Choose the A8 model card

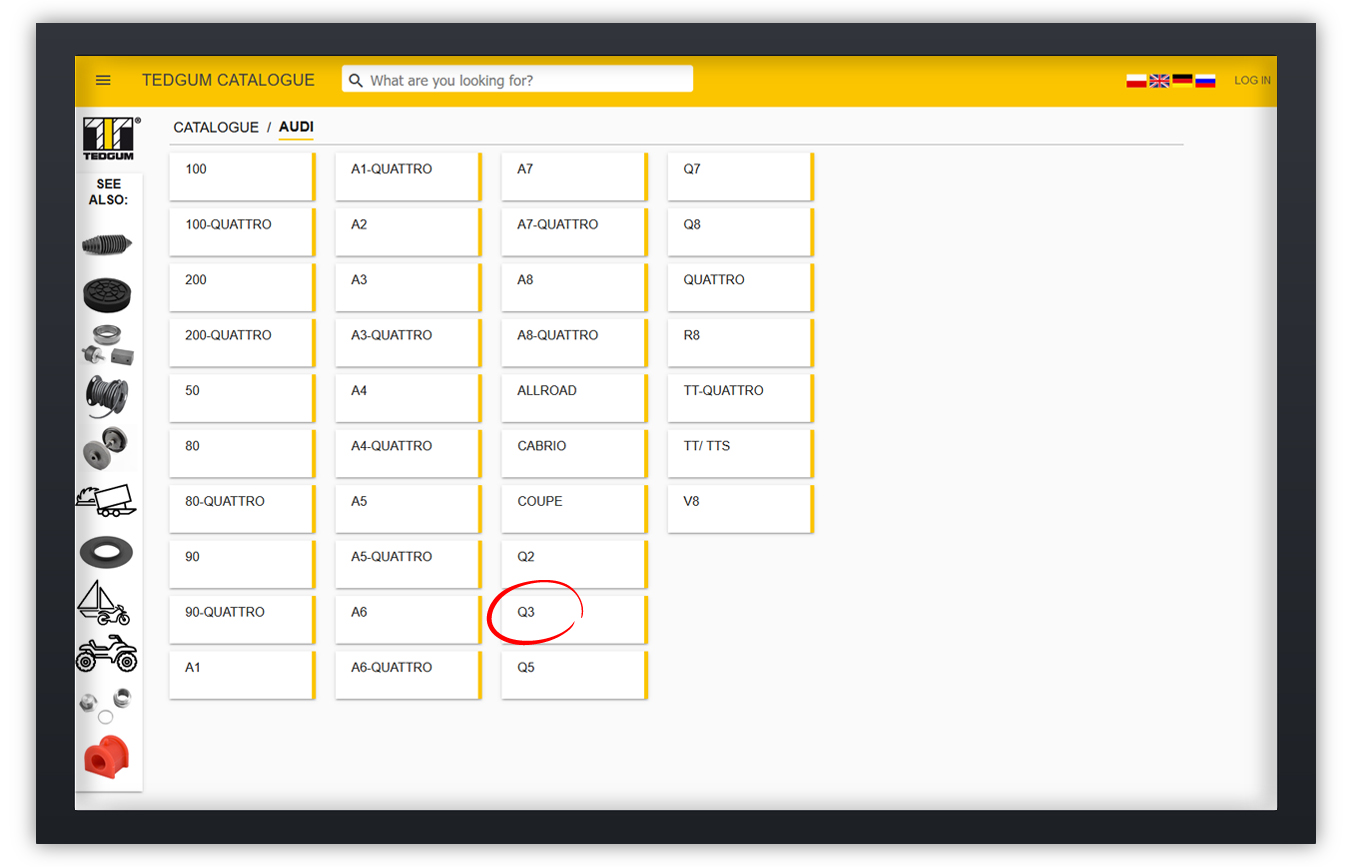(574, 288)
